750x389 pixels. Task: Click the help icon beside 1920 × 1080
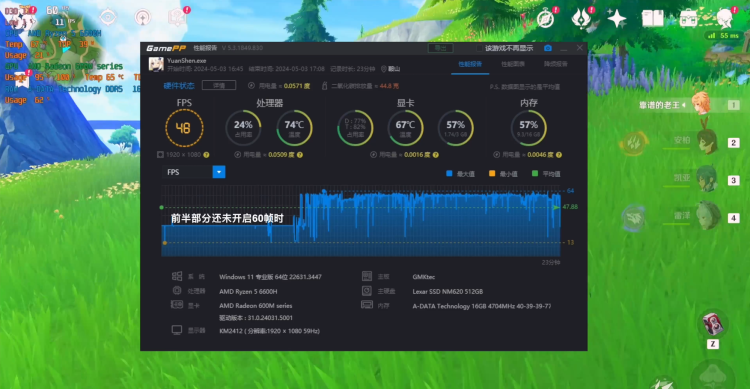(206, 155)
